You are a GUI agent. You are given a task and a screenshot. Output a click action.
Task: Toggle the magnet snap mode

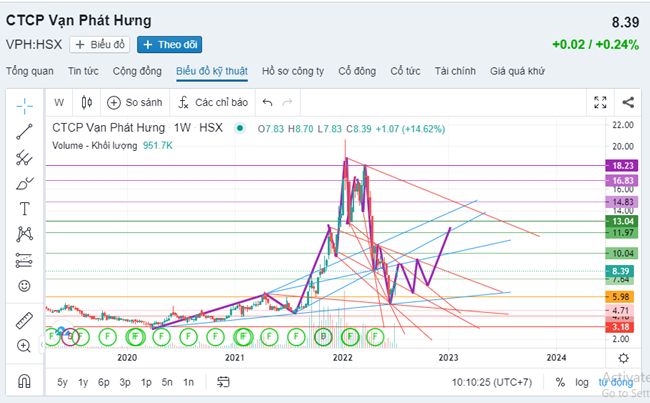tap(24, 381)
